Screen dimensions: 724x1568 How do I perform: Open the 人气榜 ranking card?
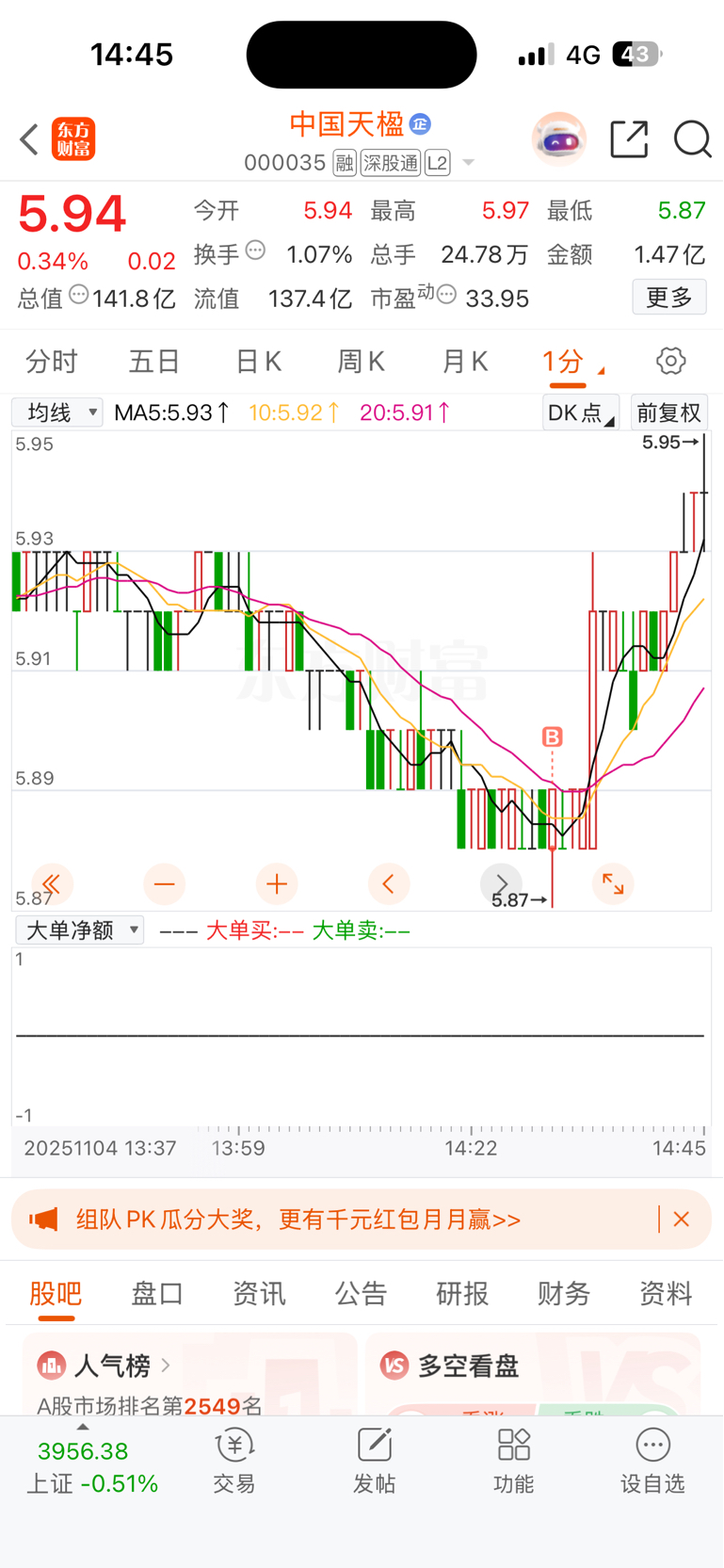(x=189, y=1374)
